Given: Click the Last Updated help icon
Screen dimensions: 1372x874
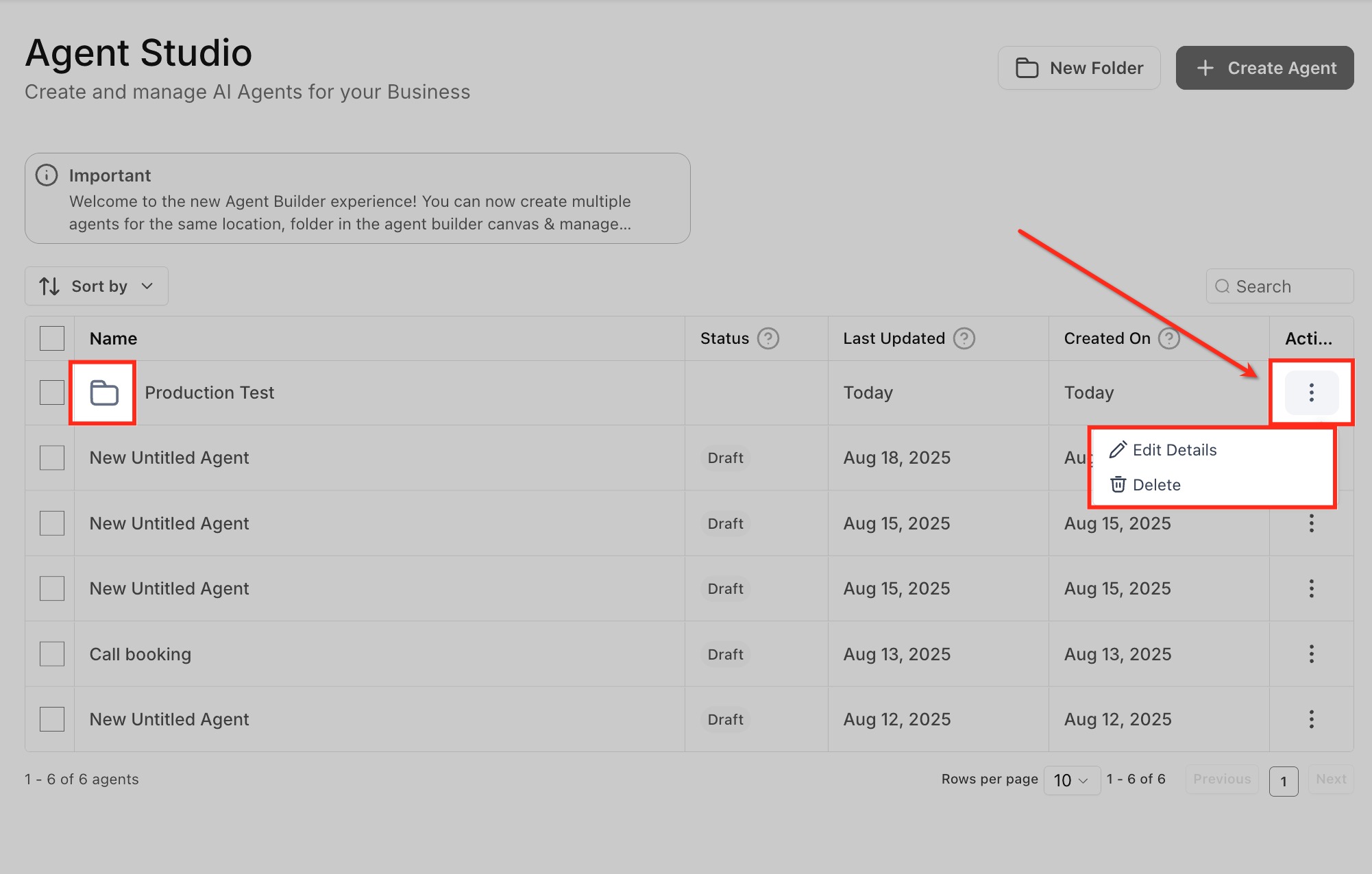Looking at the screenshot, I should point(964,338).
